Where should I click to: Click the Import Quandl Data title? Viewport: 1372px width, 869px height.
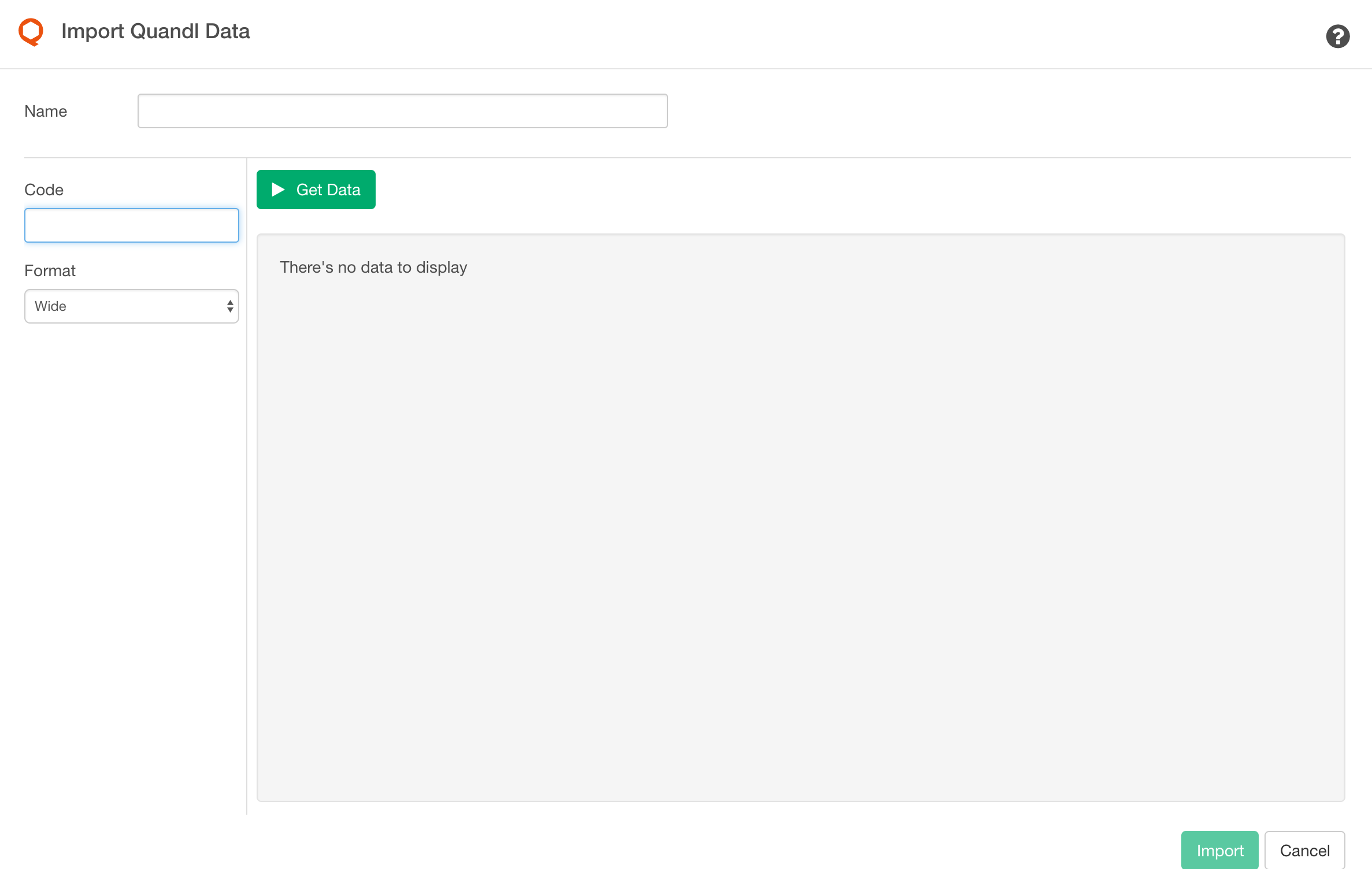(x=155, y=31)
